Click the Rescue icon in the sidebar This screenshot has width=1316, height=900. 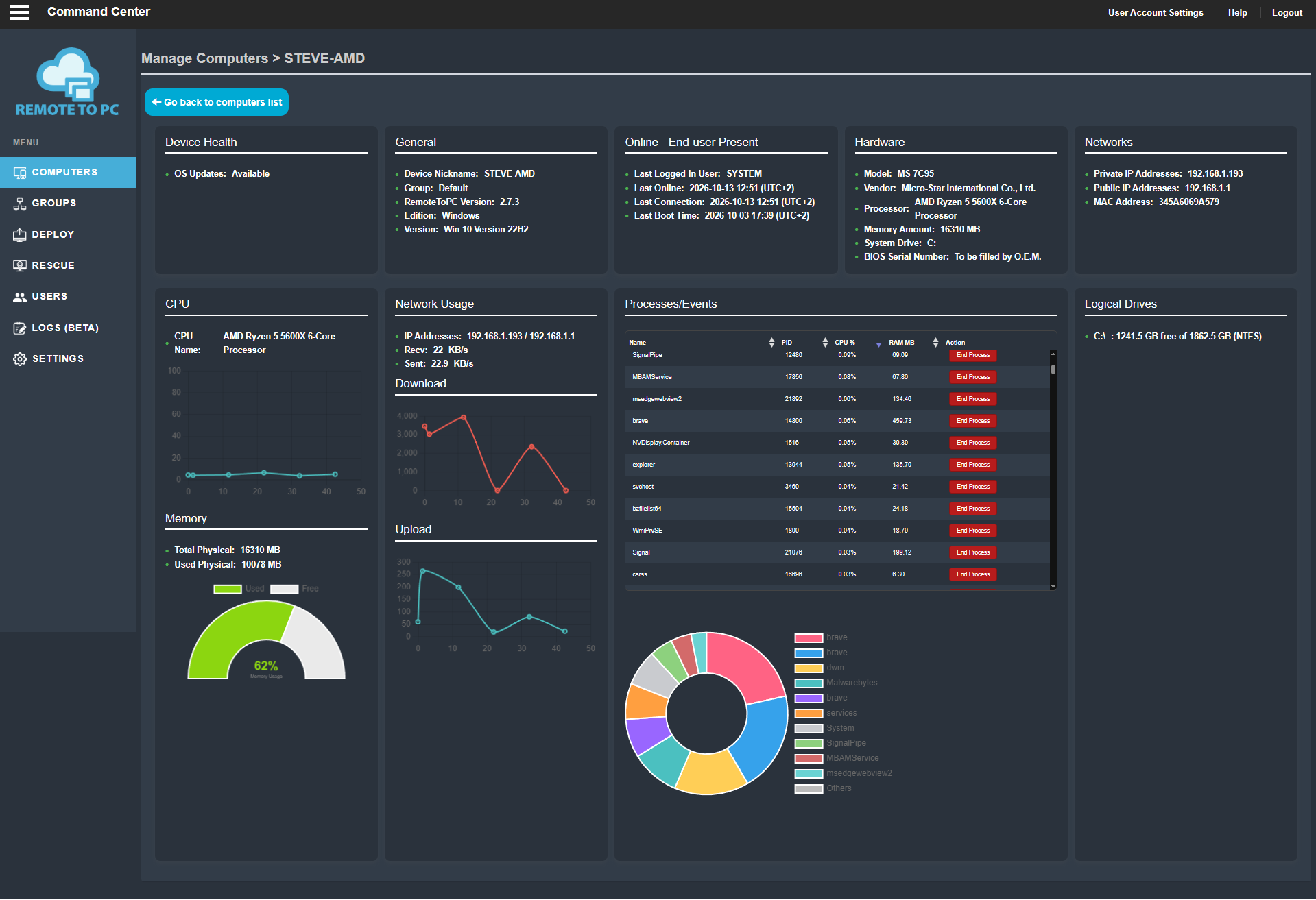click(20, 265)
